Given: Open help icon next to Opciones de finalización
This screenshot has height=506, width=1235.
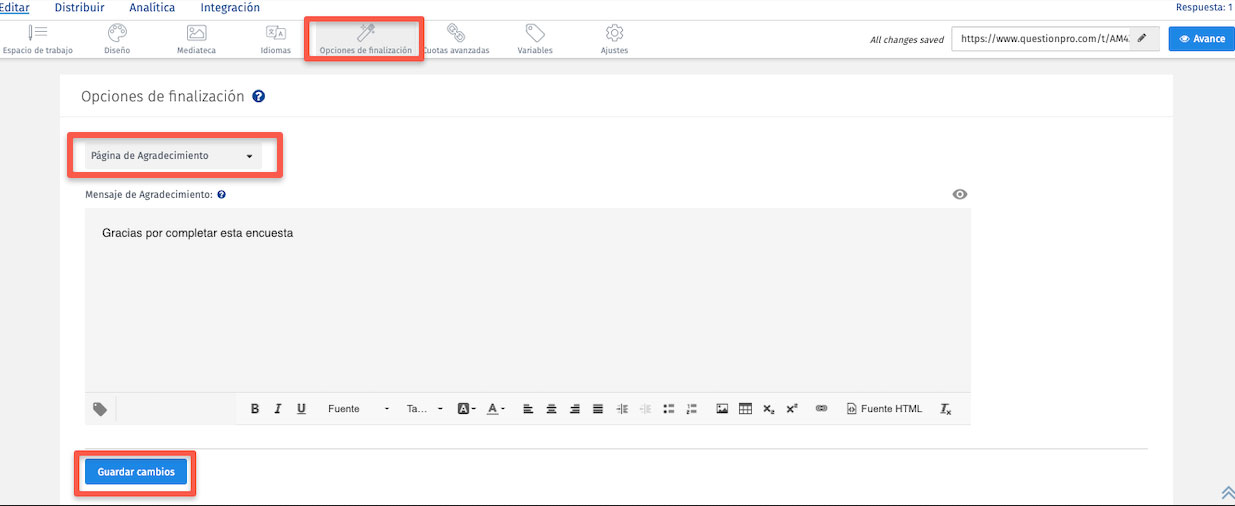Looking at the screenshot, I should point(259,97).
